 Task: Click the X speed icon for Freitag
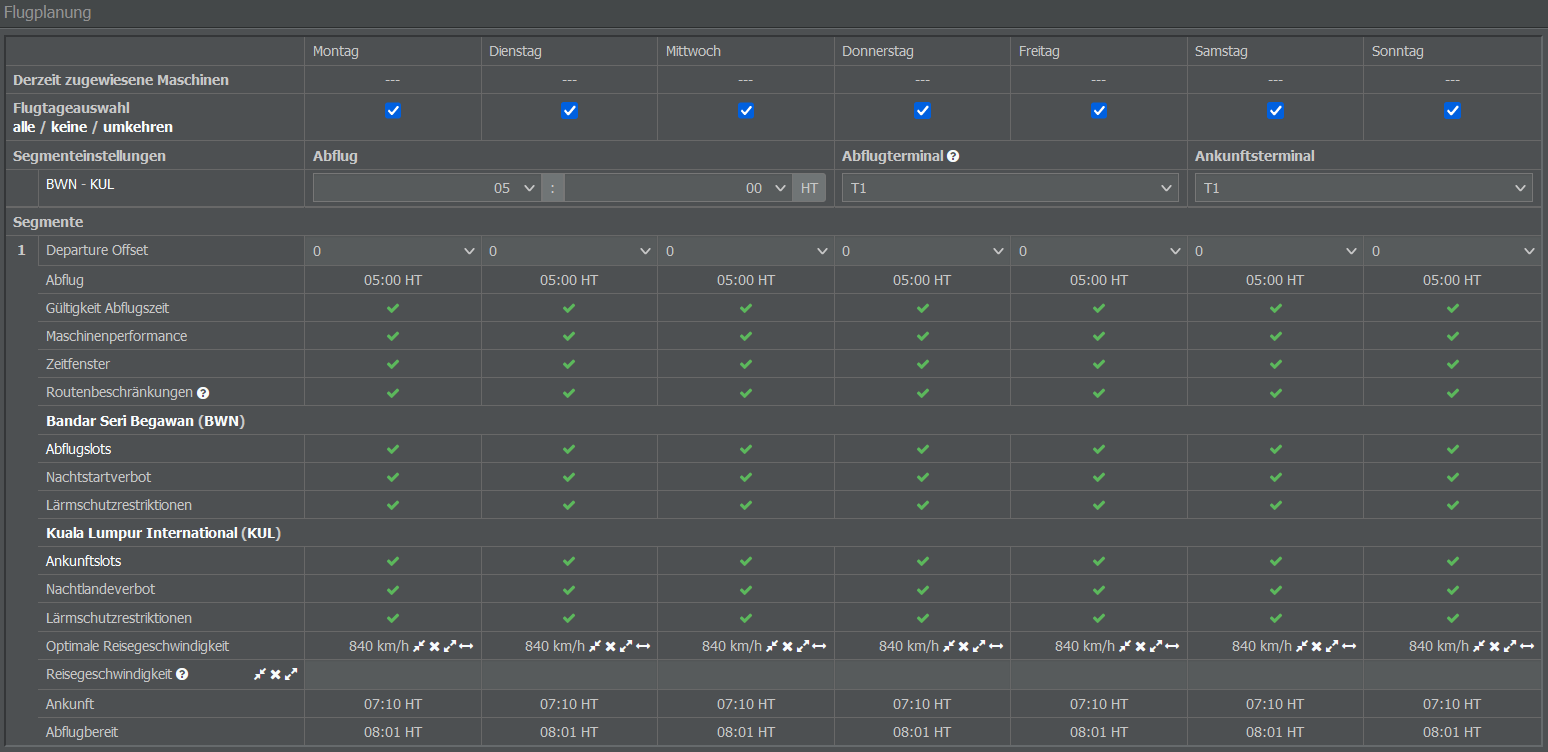point(1141,646)
